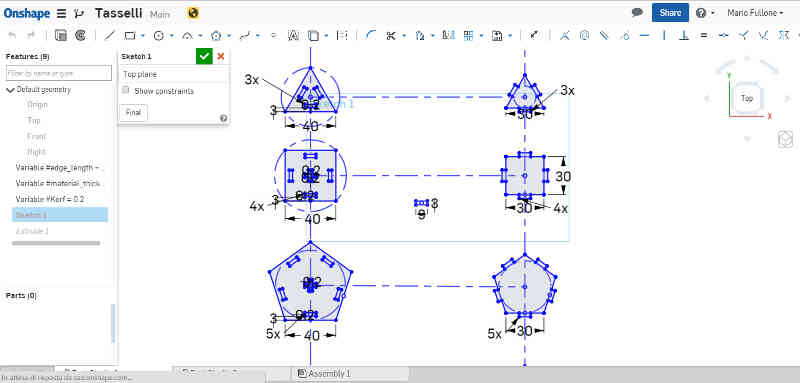Select the Mirror tool
Viewport: 800px width, 383px height.
pyautogui.click(x=448, y=35)
